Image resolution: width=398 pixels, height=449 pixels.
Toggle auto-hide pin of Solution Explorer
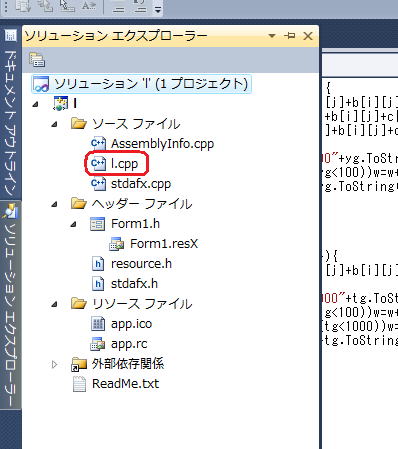pos(289,35)
